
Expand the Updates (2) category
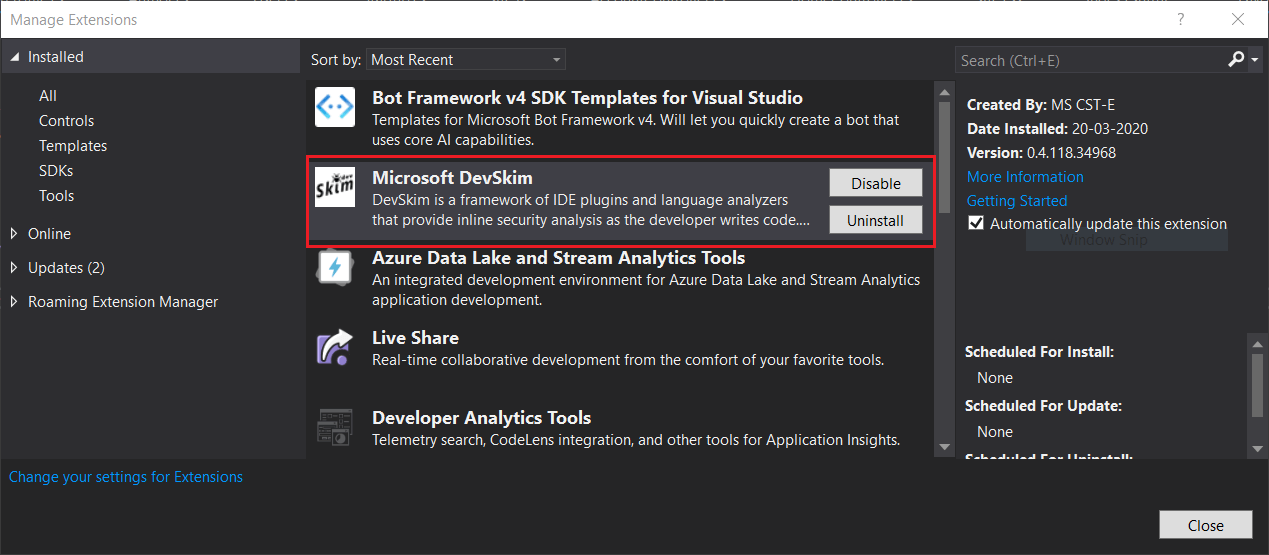click(x=14, y=267)
